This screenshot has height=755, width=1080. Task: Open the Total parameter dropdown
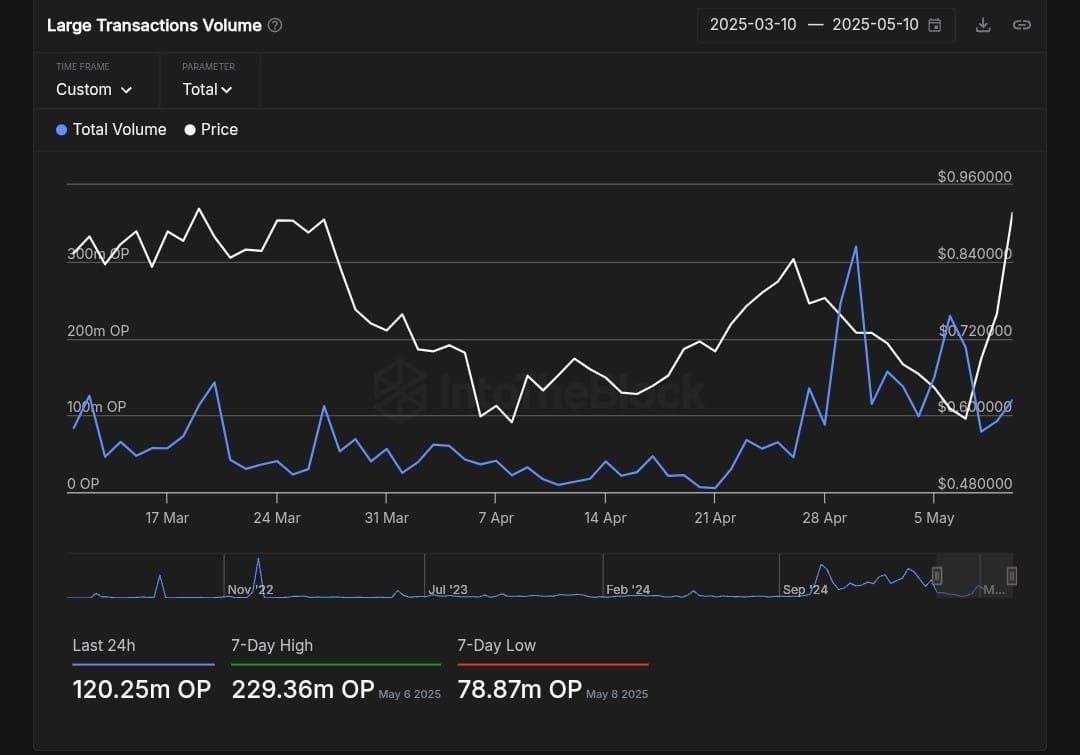pos(207,90)
